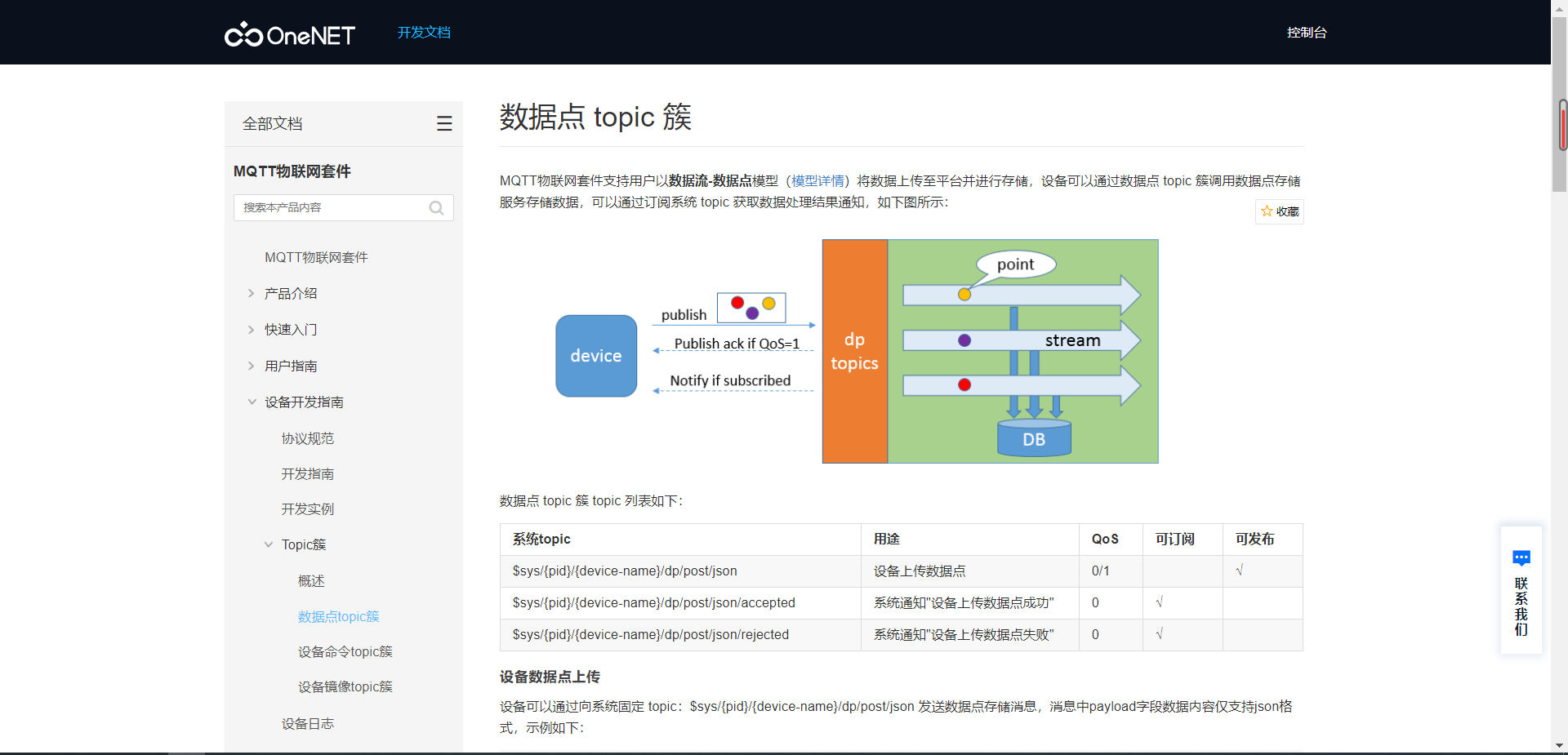Click the 搜索本产品内容 search field
Screen dimensions: 1568x755
[335, 208]
